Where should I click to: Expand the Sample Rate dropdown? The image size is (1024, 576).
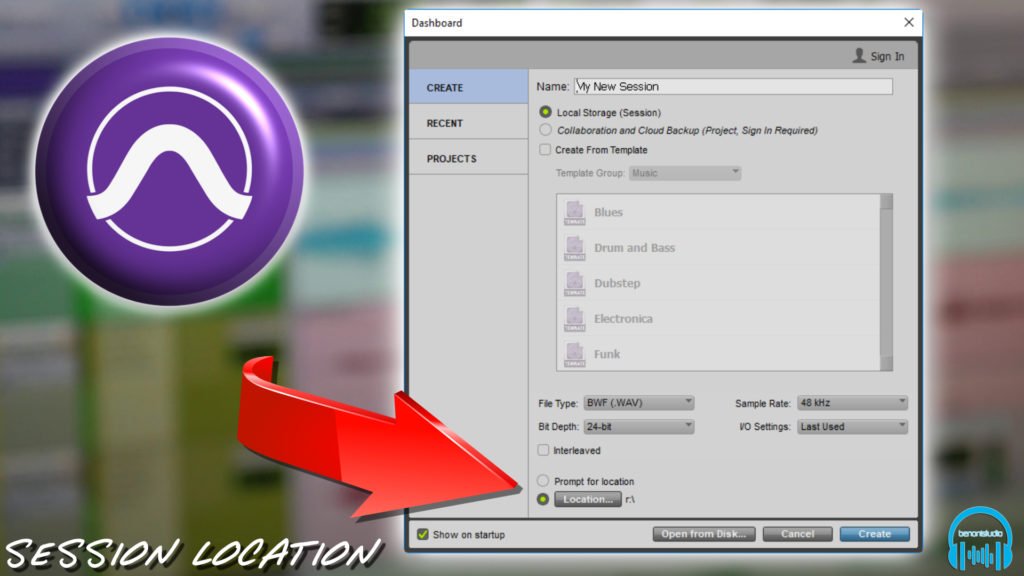click(852, 402)
